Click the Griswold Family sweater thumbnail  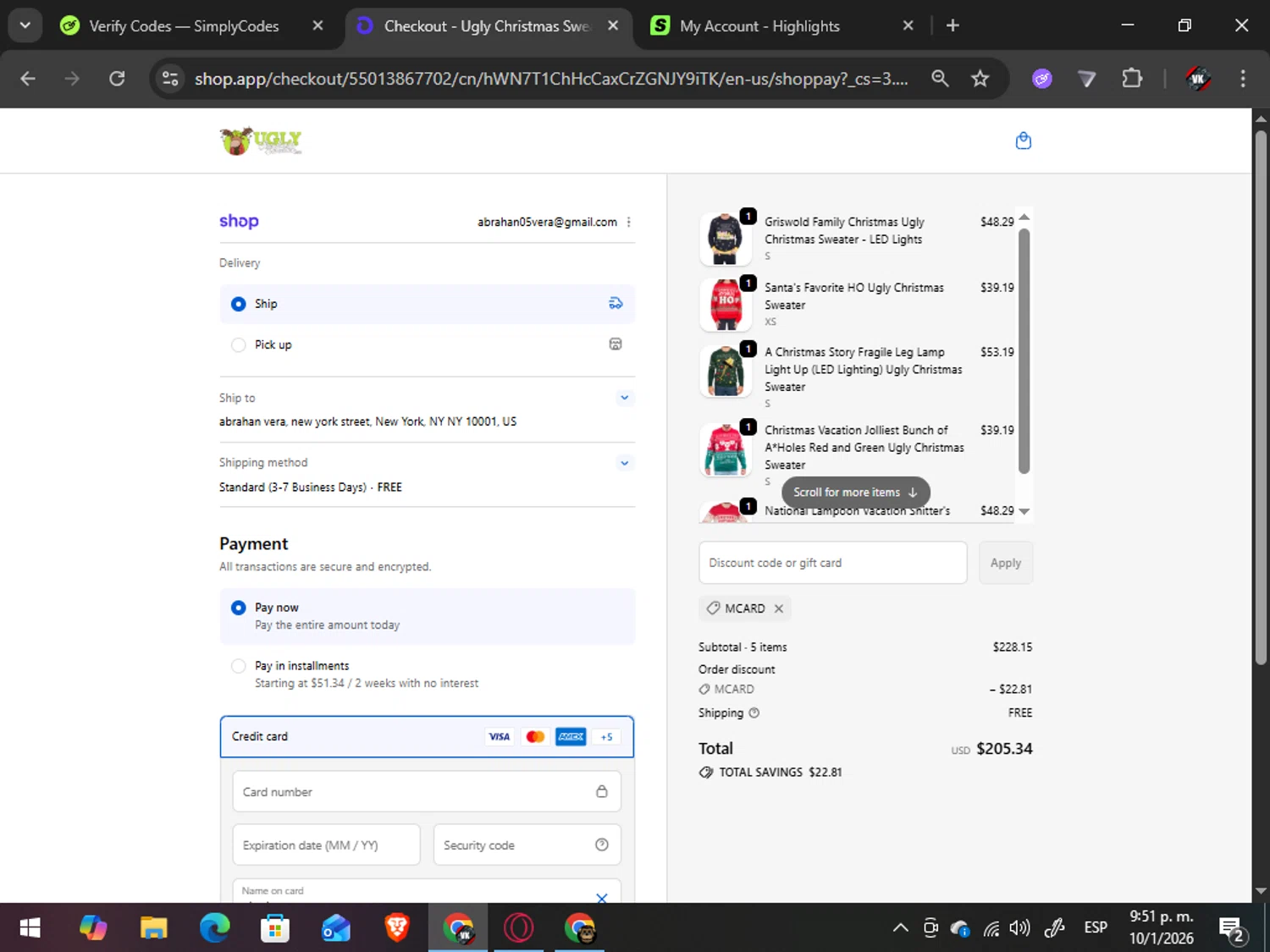tap(726, 239)
